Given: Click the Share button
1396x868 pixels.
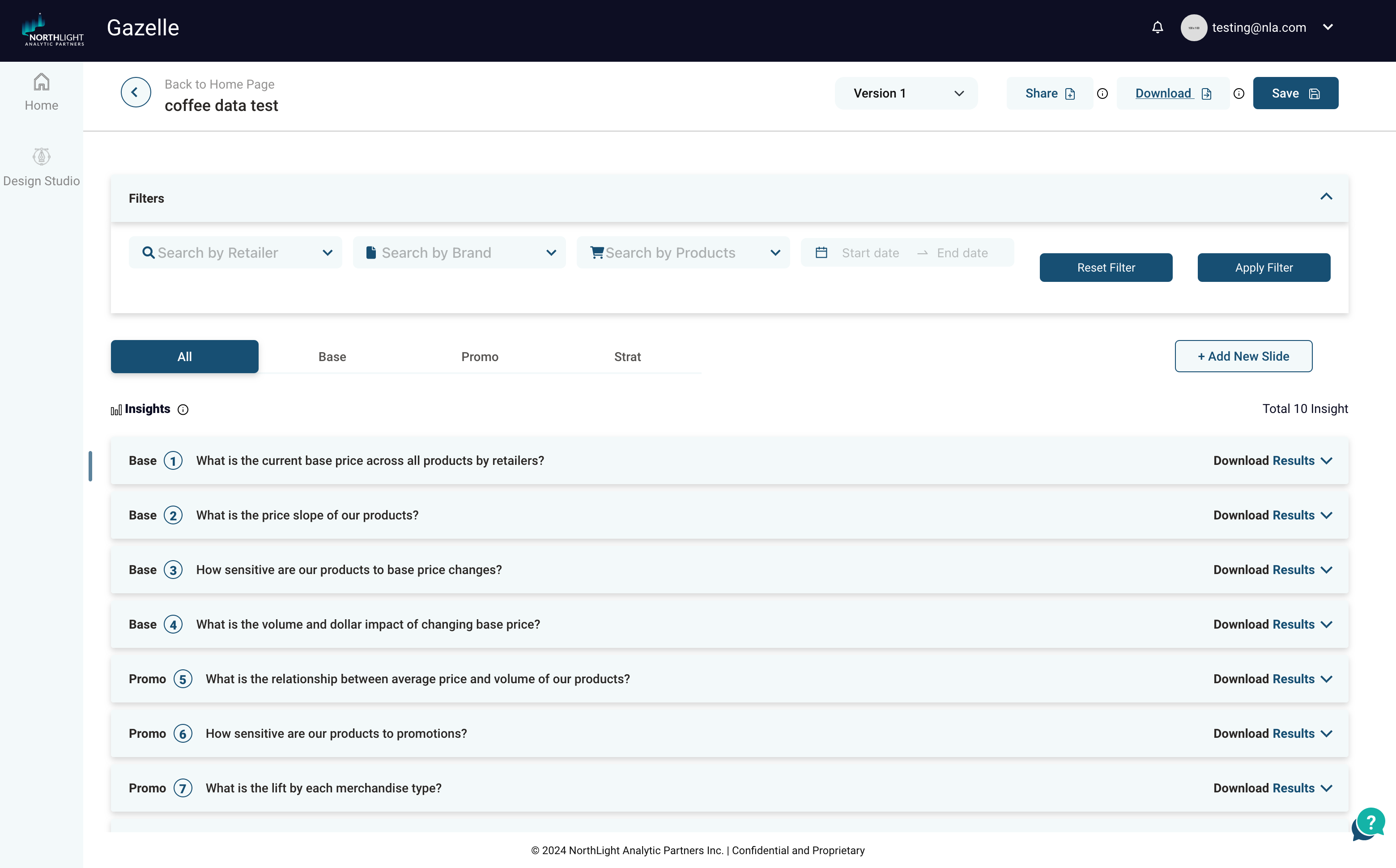Looking at the screenshot, I should (1049, 93).
